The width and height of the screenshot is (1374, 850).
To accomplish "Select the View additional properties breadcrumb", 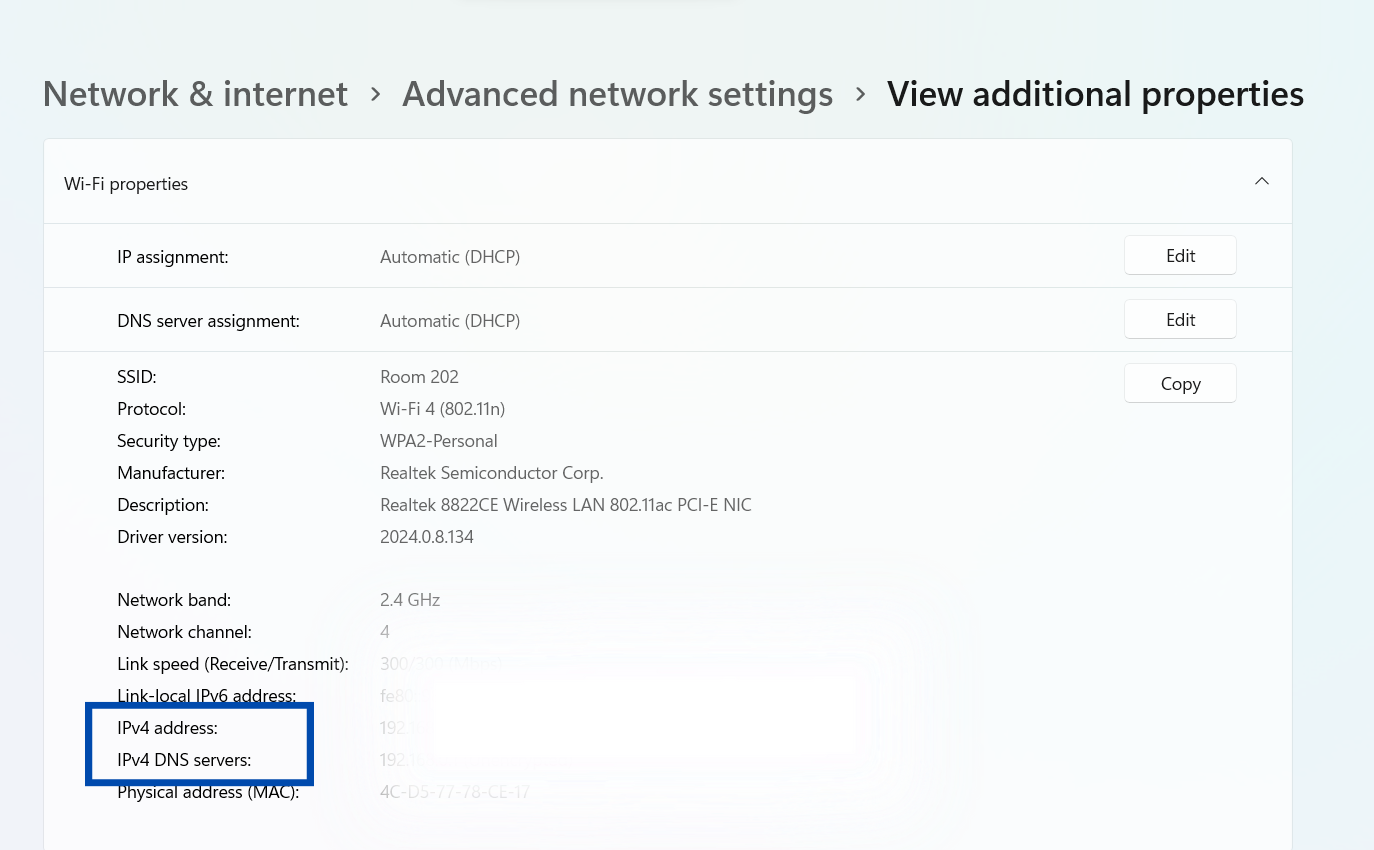I will point(1095,92).
